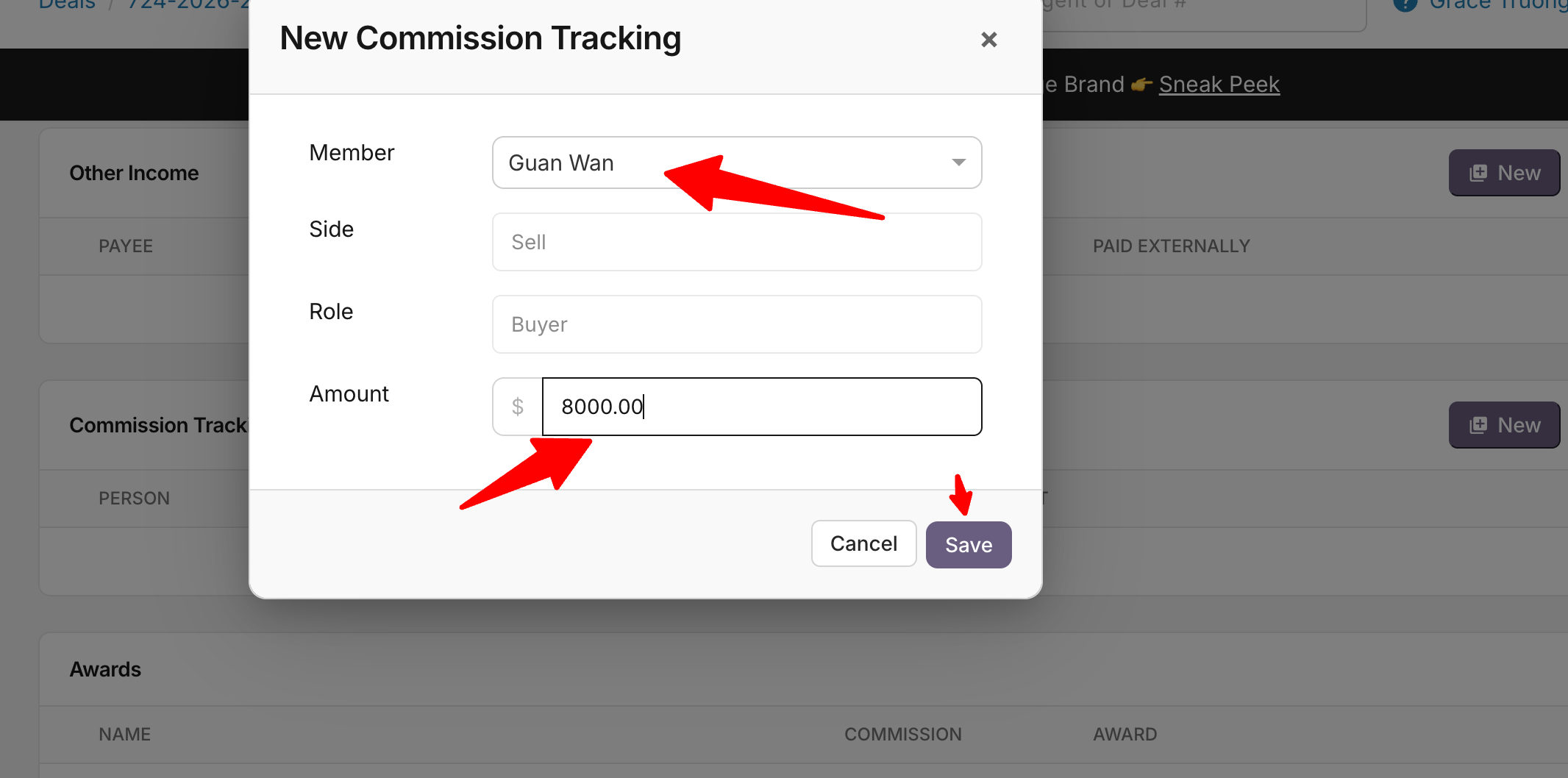Close the New Commission Tracking dialog
The image size is (1568, 778).
coord(988,40)
